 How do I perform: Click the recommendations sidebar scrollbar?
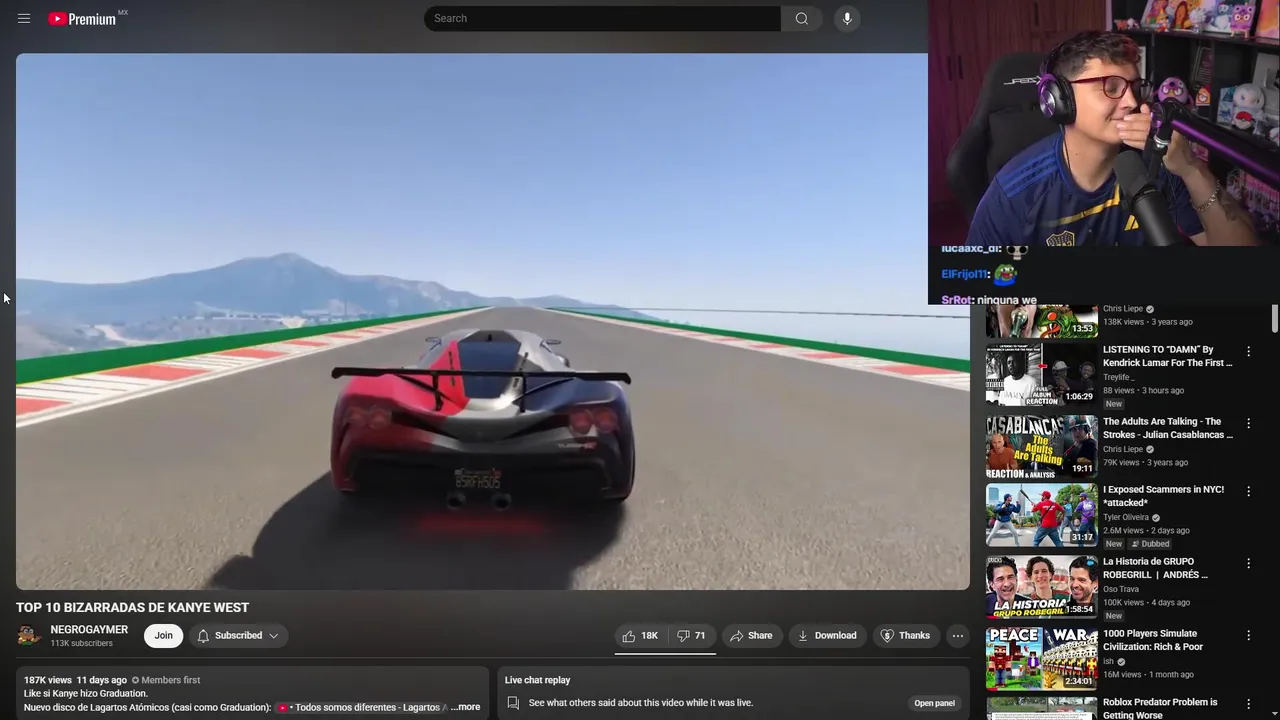(x=1275, y=319)
